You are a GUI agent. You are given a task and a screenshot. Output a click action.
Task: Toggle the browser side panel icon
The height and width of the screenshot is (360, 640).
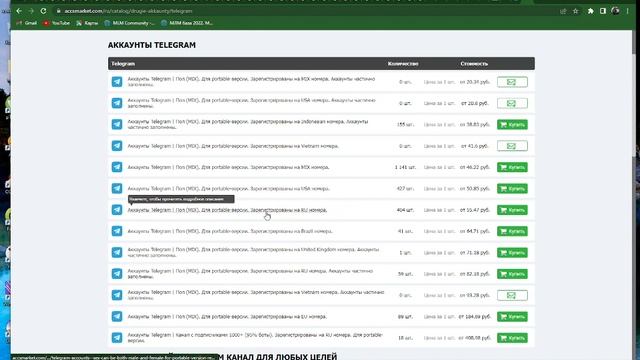pos(603,11)
